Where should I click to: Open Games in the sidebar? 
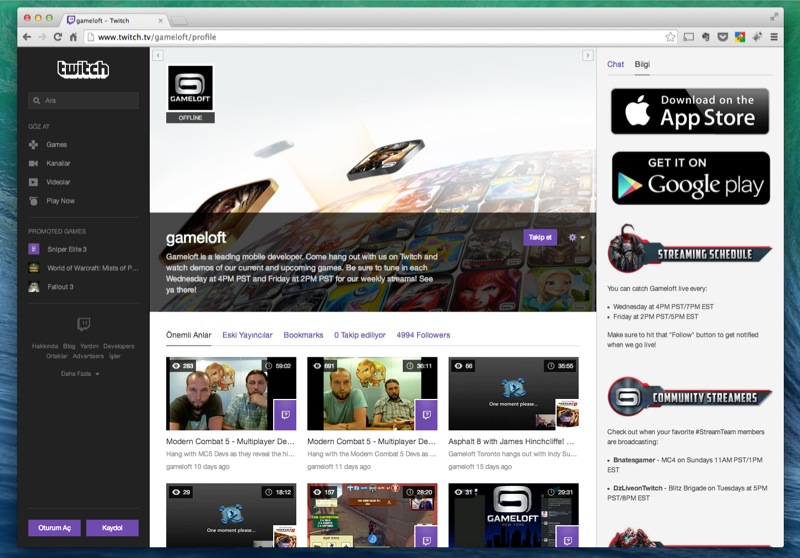pyautogui.click(x=57, y=144)
